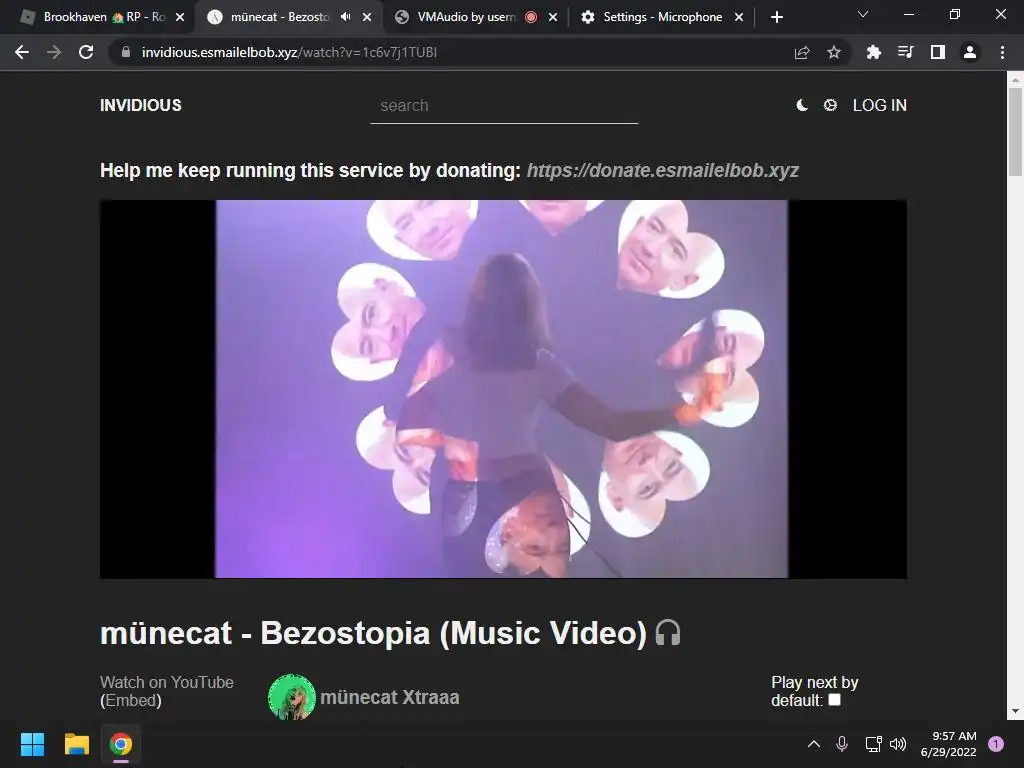Bookmark this page with the star

[x=833, y=52]
